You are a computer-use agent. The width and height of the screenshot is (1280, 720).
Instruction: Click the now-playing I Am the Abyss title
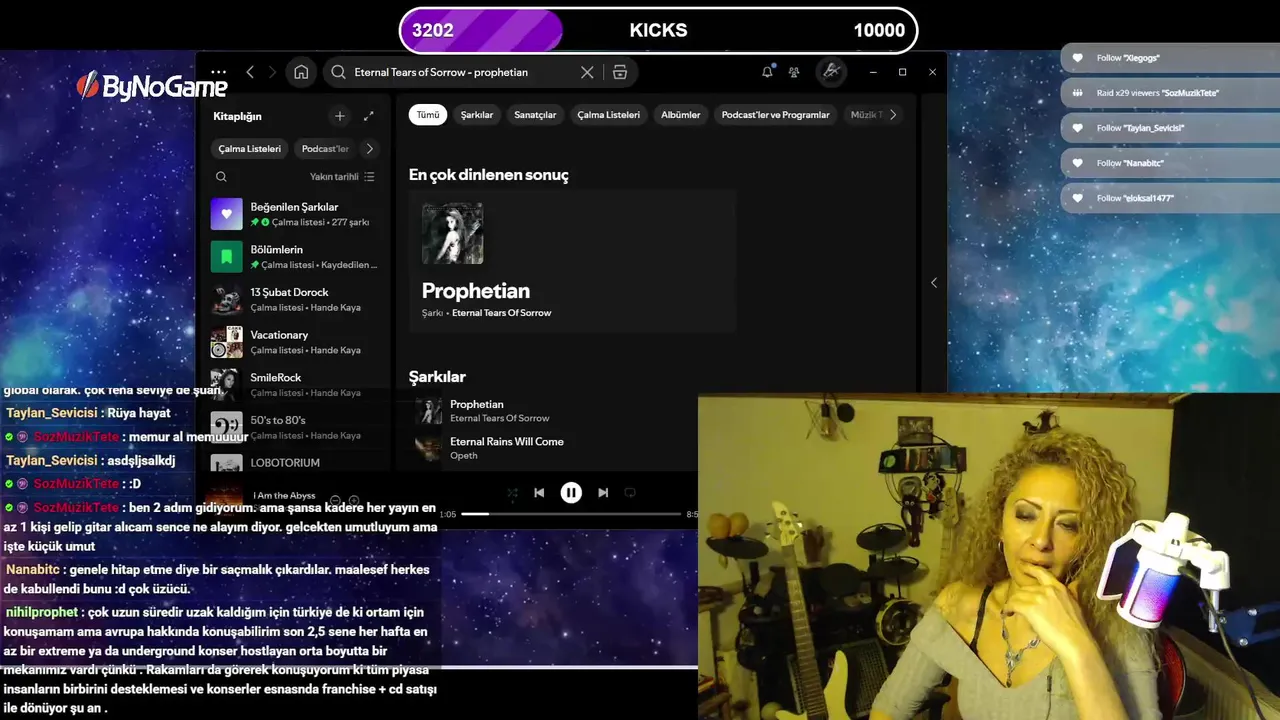285,495
